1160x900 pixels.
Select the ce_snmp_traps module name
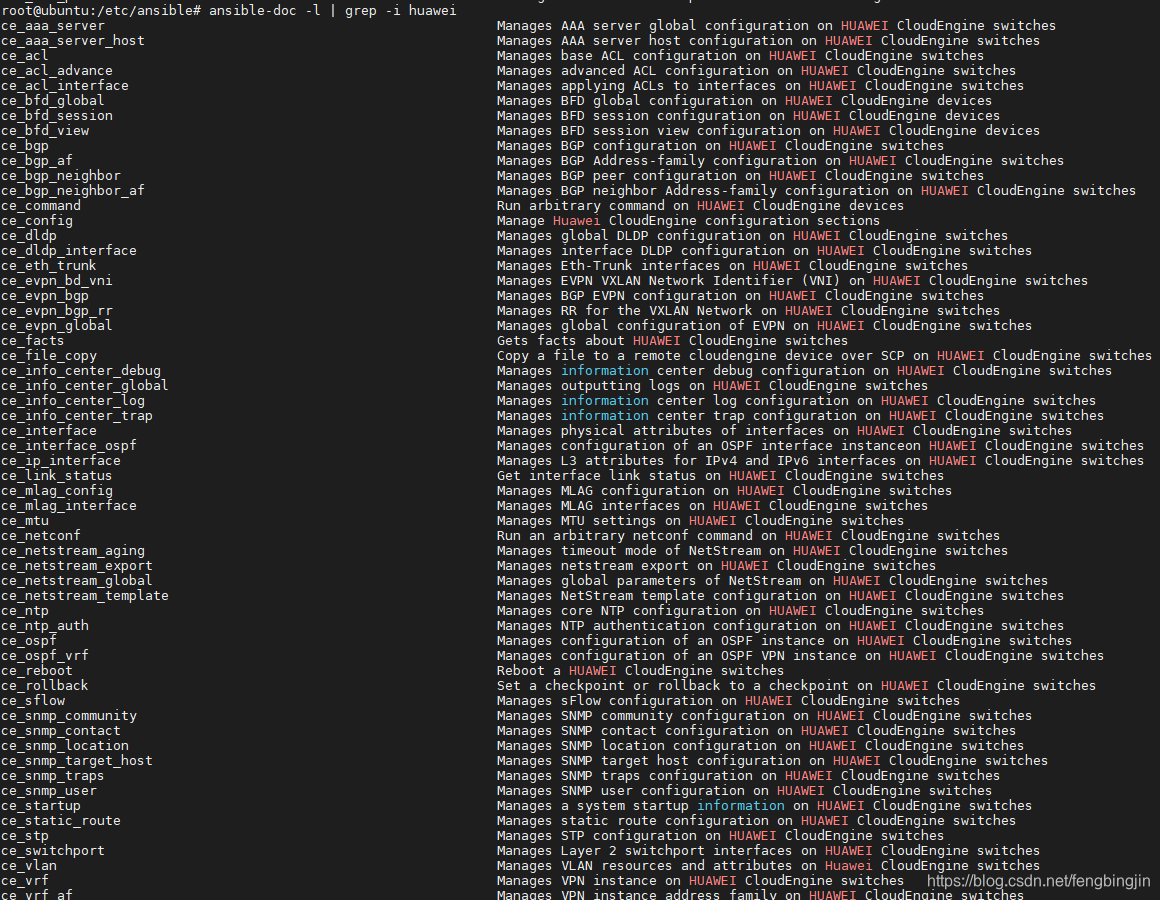(x=53, y=776)
